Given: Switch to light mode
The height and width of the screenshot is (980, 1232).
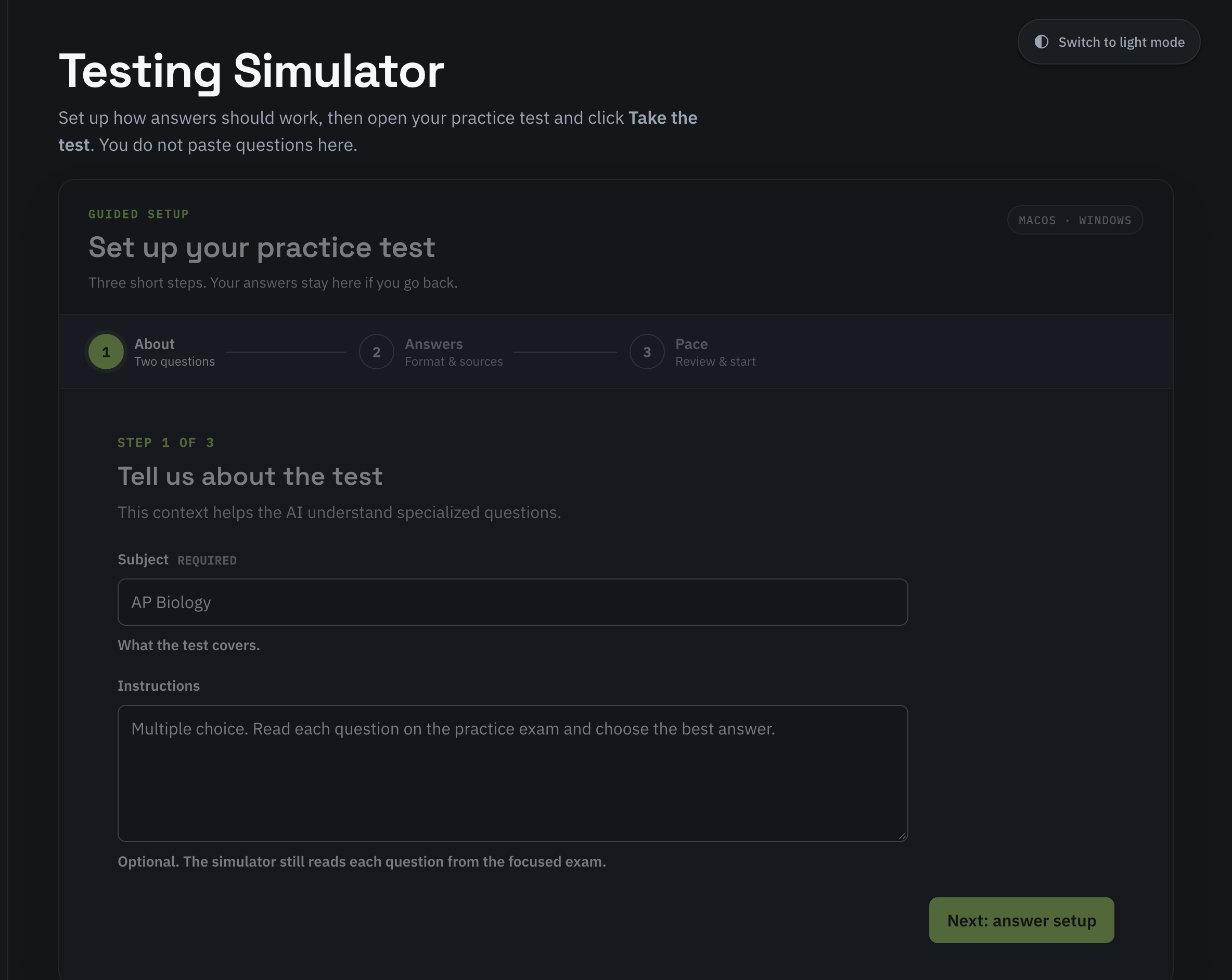Looking at the screenshot, I should tap(1109, 42).
